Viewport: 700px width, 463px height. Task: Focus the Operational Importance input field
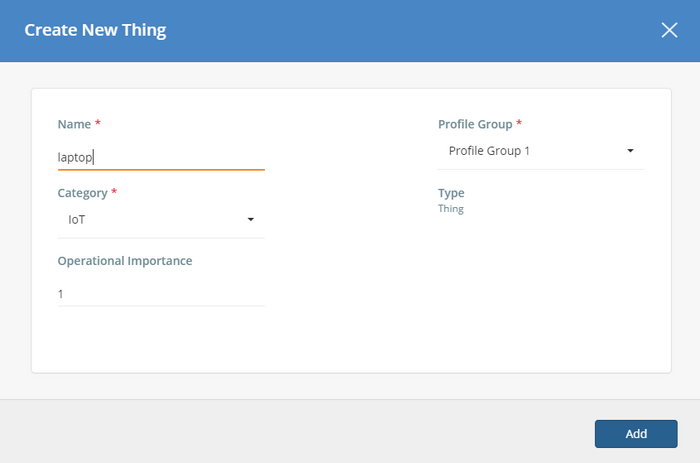coord(161,294)
